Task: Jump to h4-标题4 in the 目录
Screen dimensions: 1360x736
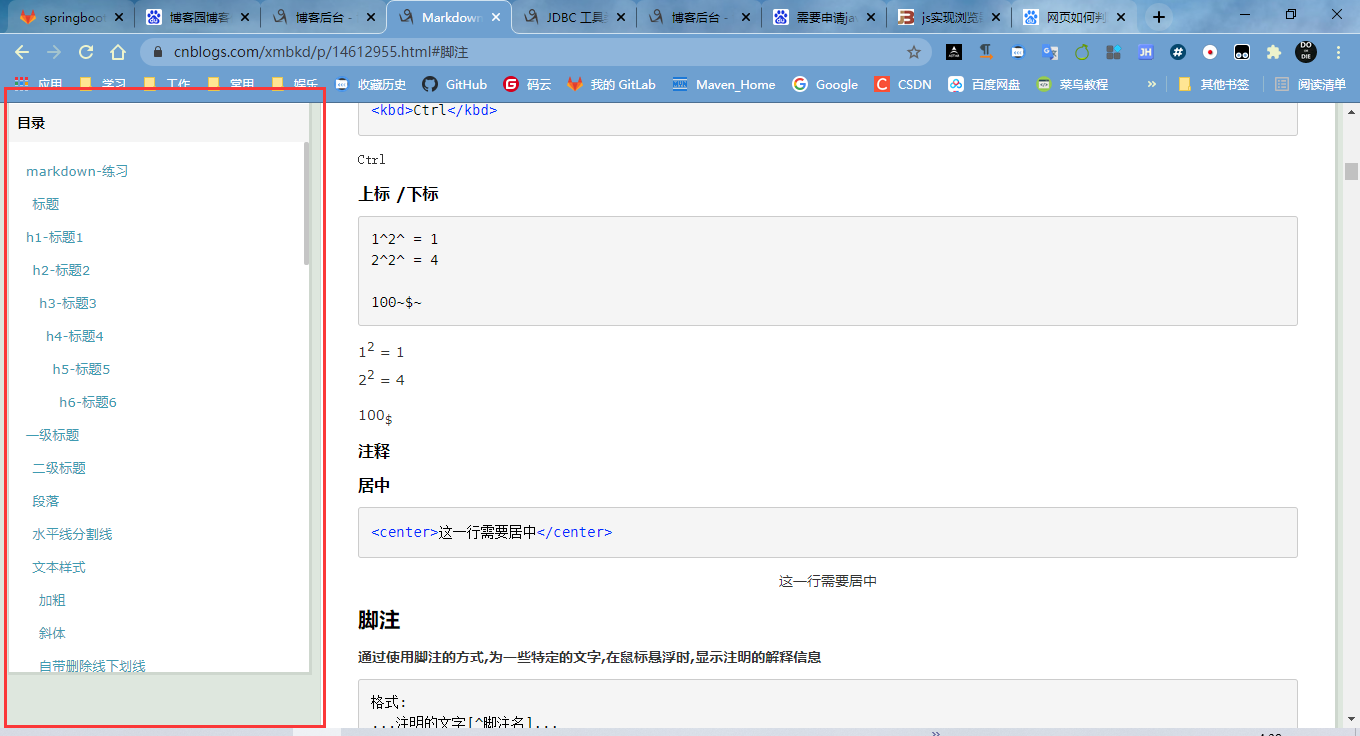Action: (x=75, y=336)
